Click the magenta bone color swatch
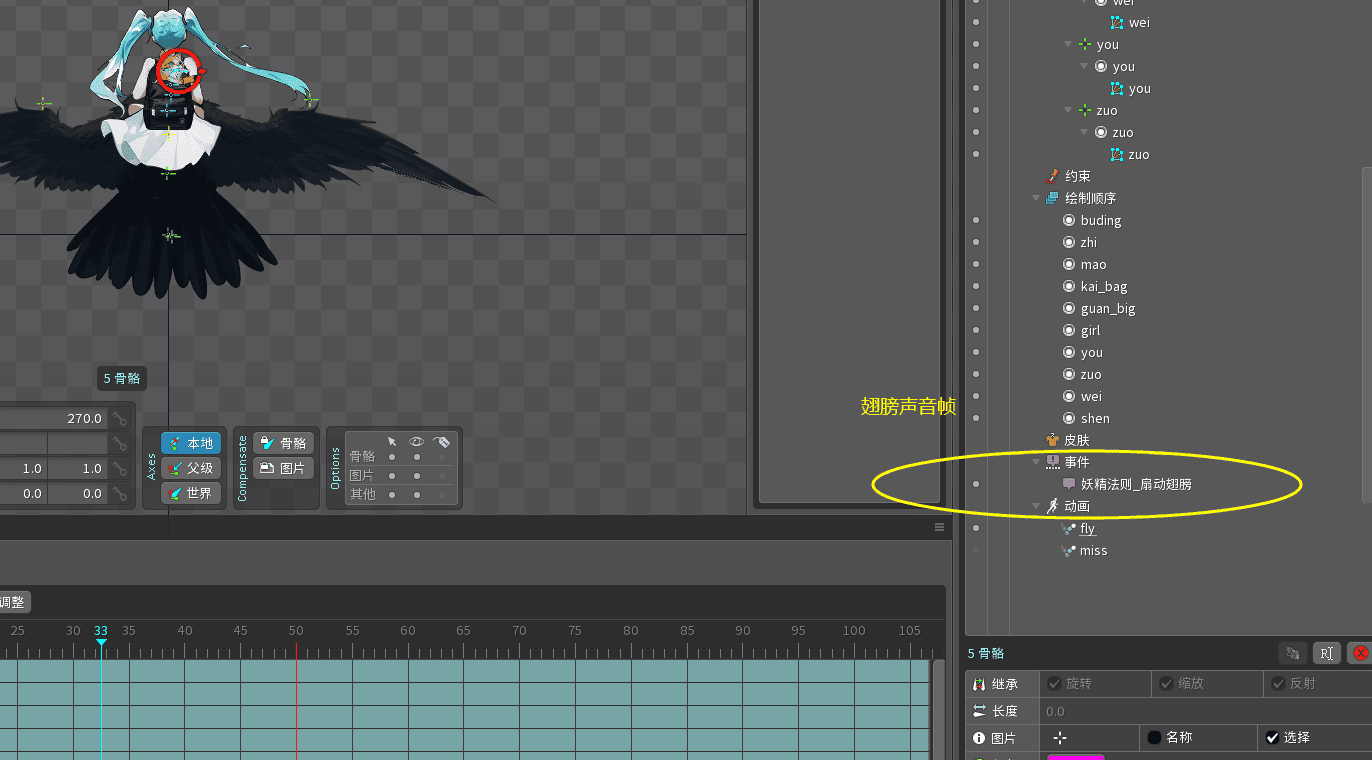This screenshot has width=1372, height=760. click(1075, 757)
